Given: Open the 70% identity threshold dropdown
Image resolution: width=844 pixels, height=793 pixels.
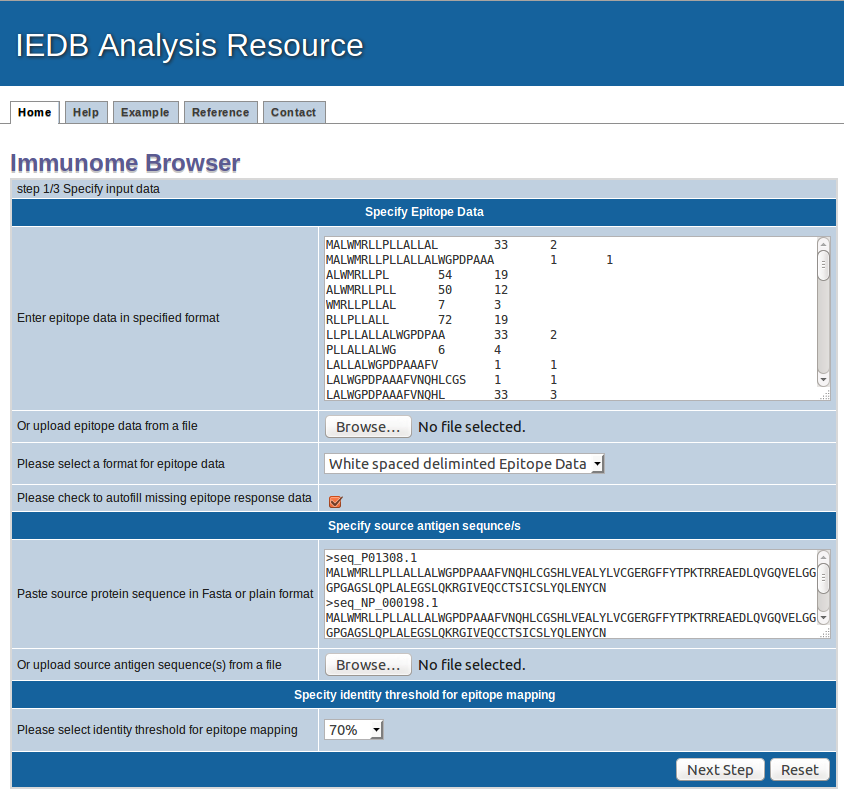Looking at the screenshot, I should pos(353,730).
